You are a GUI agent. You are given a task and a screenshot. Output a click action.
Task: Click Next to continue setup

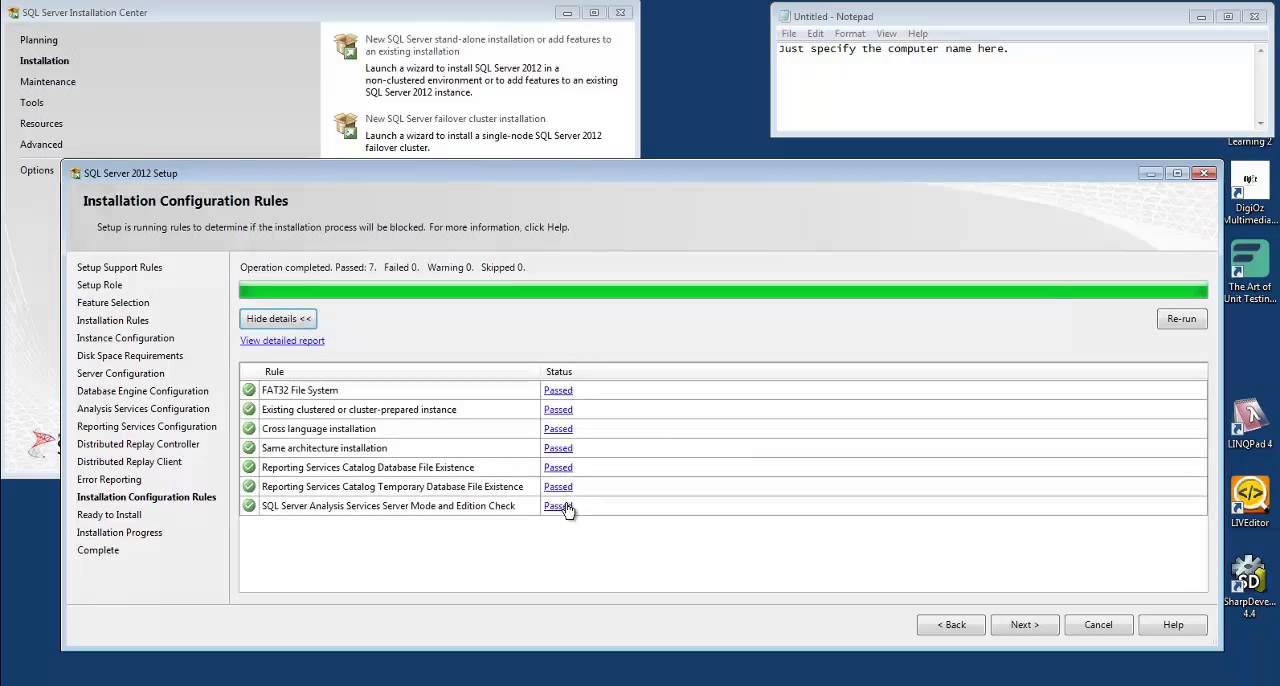1025,625
